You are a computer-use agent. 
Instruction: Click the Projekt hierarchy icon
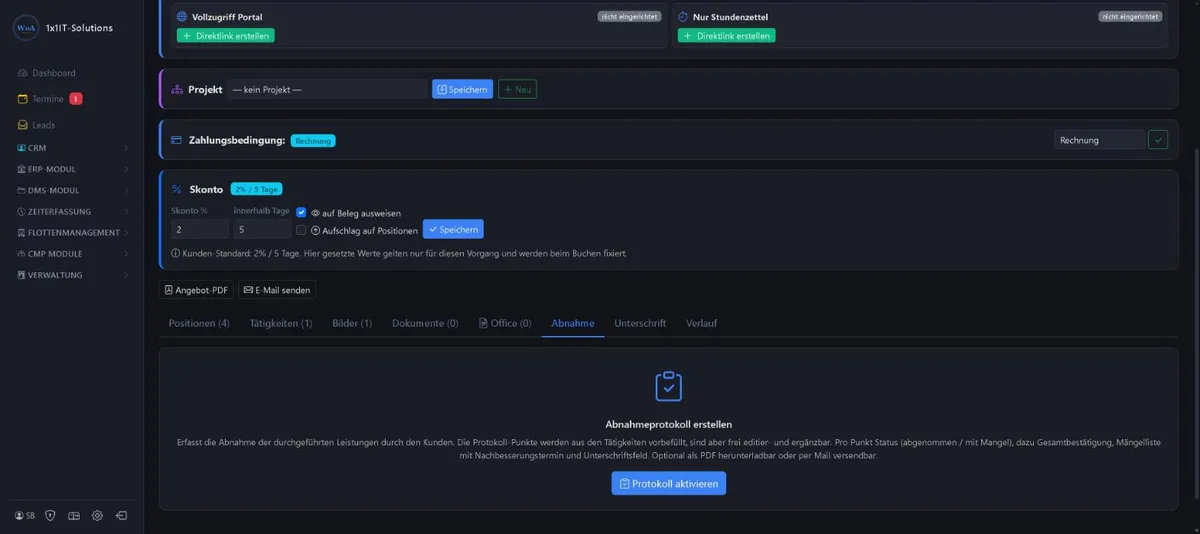[x=177, y=89]
